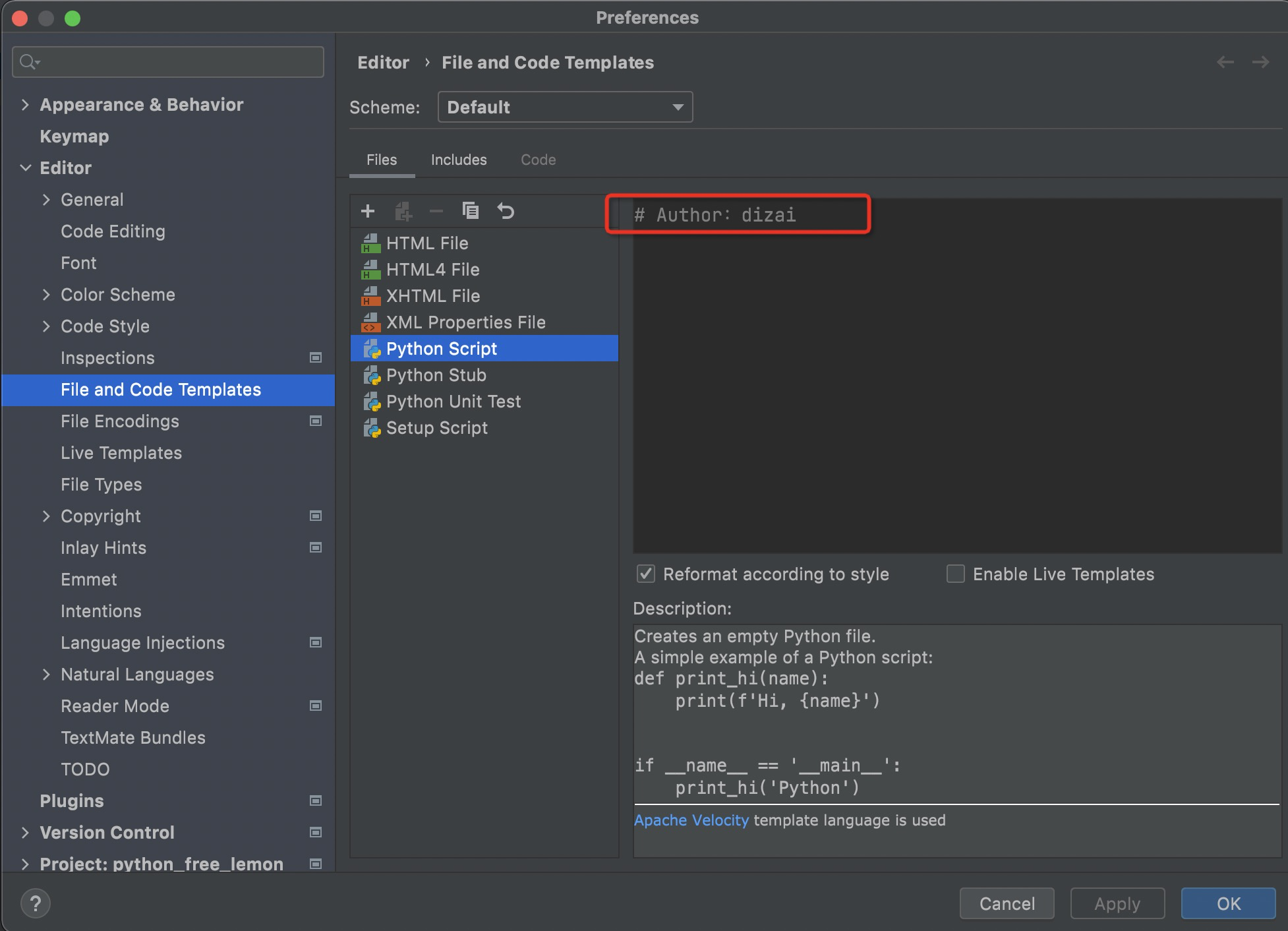Screen dimensions: 1288x931
Task: Toggle Reformat according to style checkbox
Action: coord(645,573)
